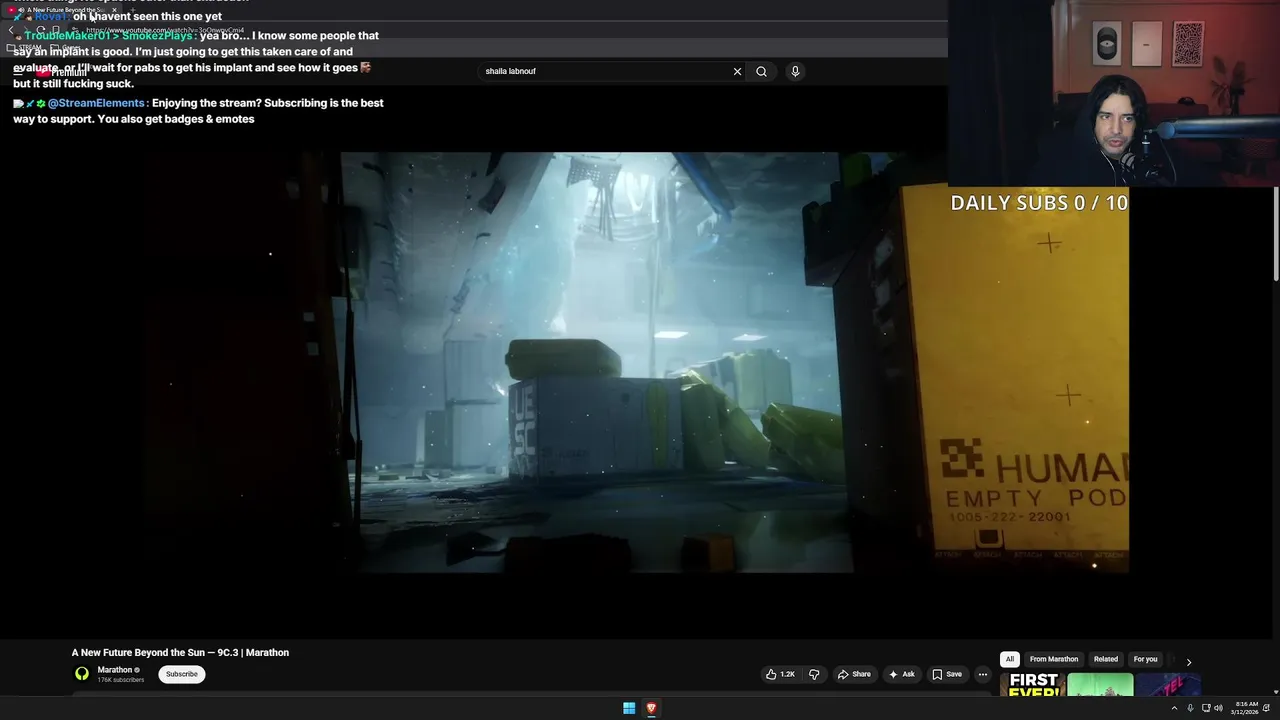The image size is (1280, 720).
Task: Open the taskbar clock showing 8:16 AM
Action: point(1246,708)
